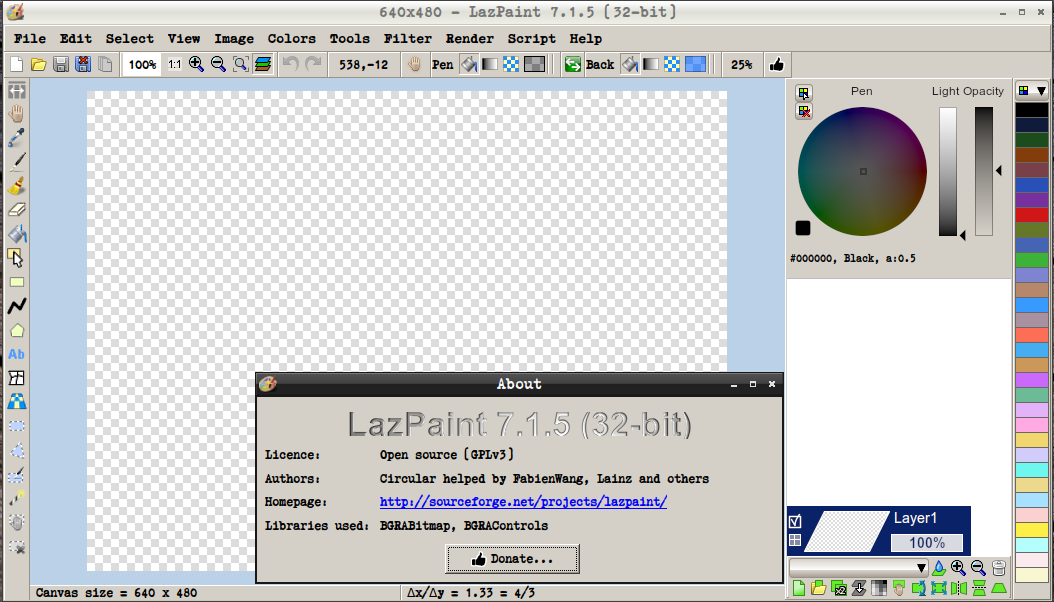Click the zoom in magnifier in the toolbar
This screenshot has height=602, width=1054.
click(x=196, y=64)
